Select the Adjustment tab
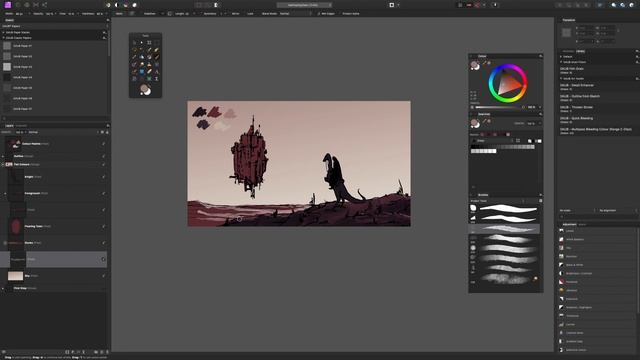This screenshot has height=360, width=640. pyautogui.click(x=569, y=224)
